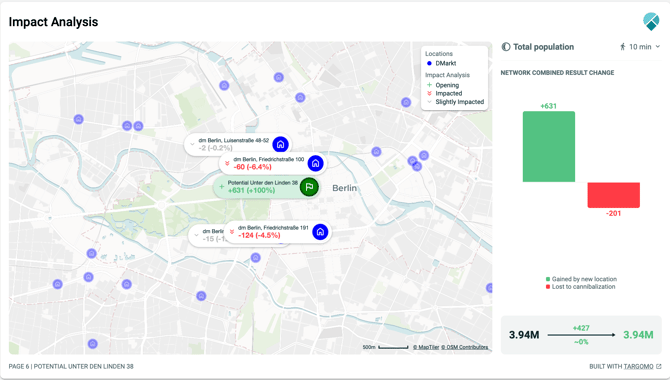The height and width of the screenshot is (380, 670).
Task: Open the 10 min travel time dropdown
Action: pyautogui.click(x=640, y=47)
